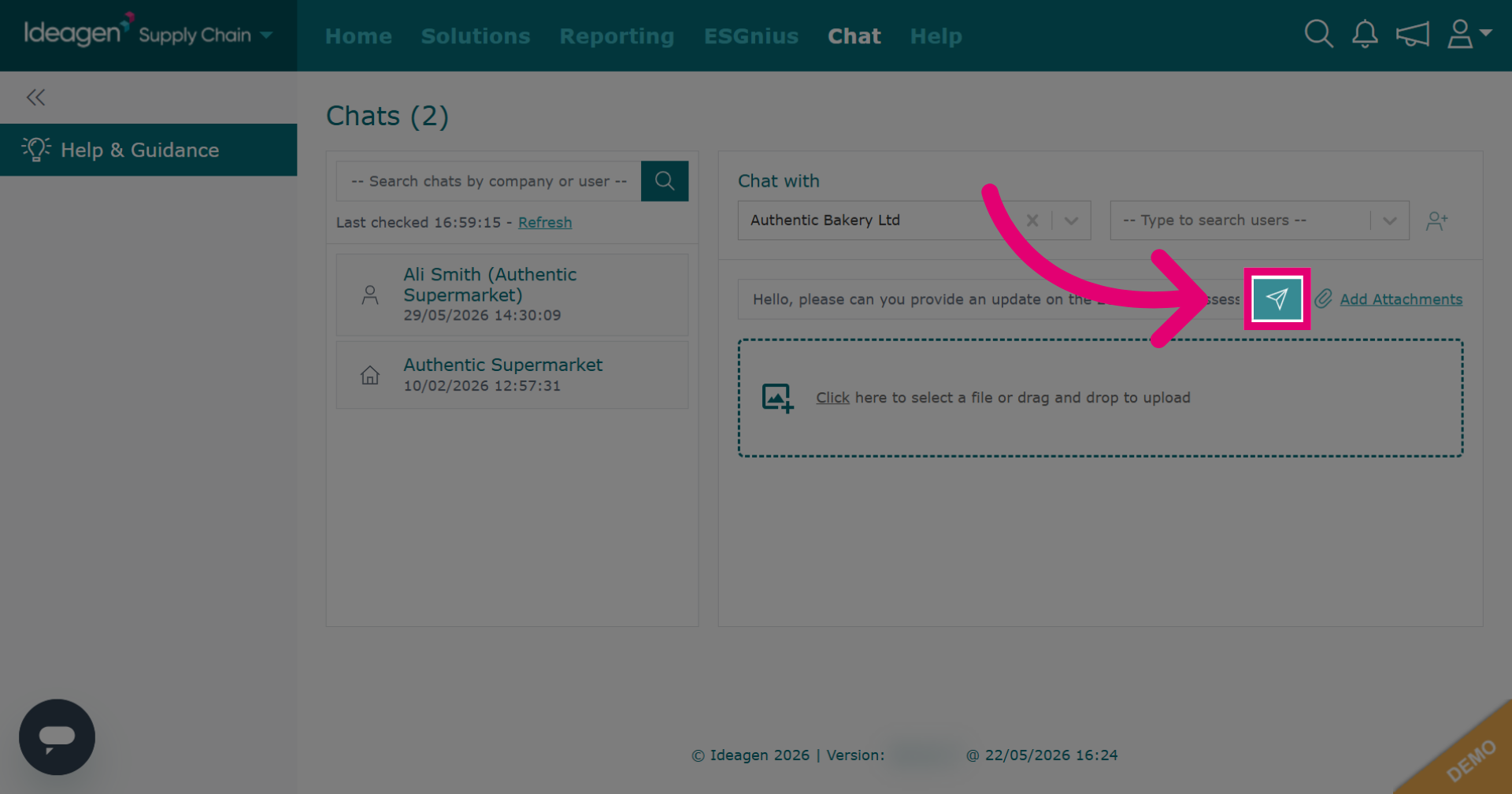
Task: Click the Type to search users field
Action: [x=1240, y=221]
